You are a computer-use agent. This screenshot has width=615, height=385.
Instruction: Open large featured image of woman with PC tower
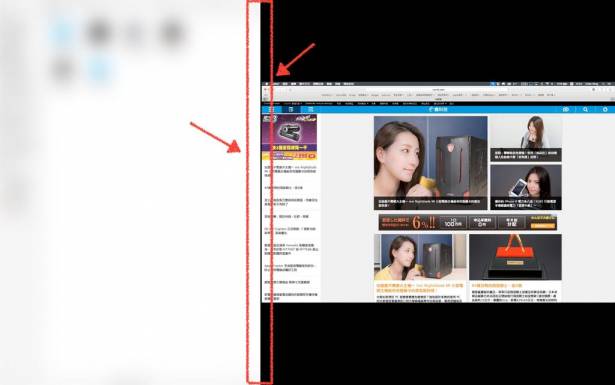click(x=430, y=163)
